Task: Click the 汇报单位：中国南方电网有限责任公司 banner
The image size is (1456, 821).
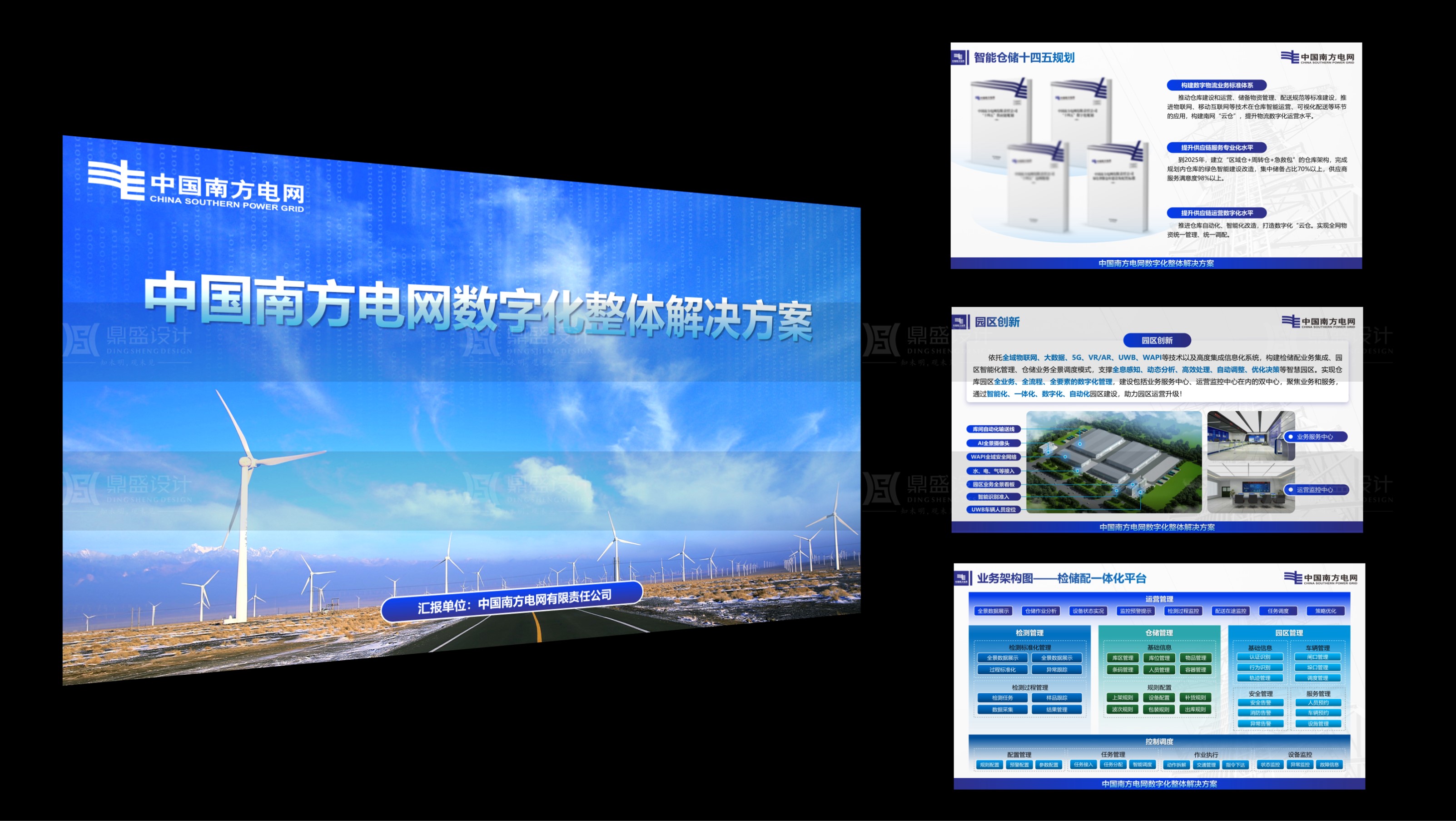Action: point(512,602)
